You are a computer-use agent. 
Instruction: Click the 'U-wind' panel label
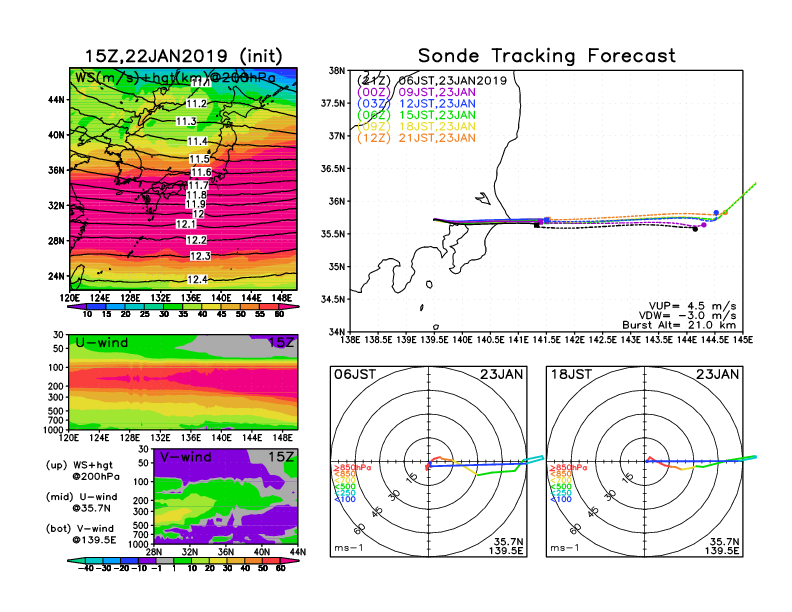click(x=102, y=343)
